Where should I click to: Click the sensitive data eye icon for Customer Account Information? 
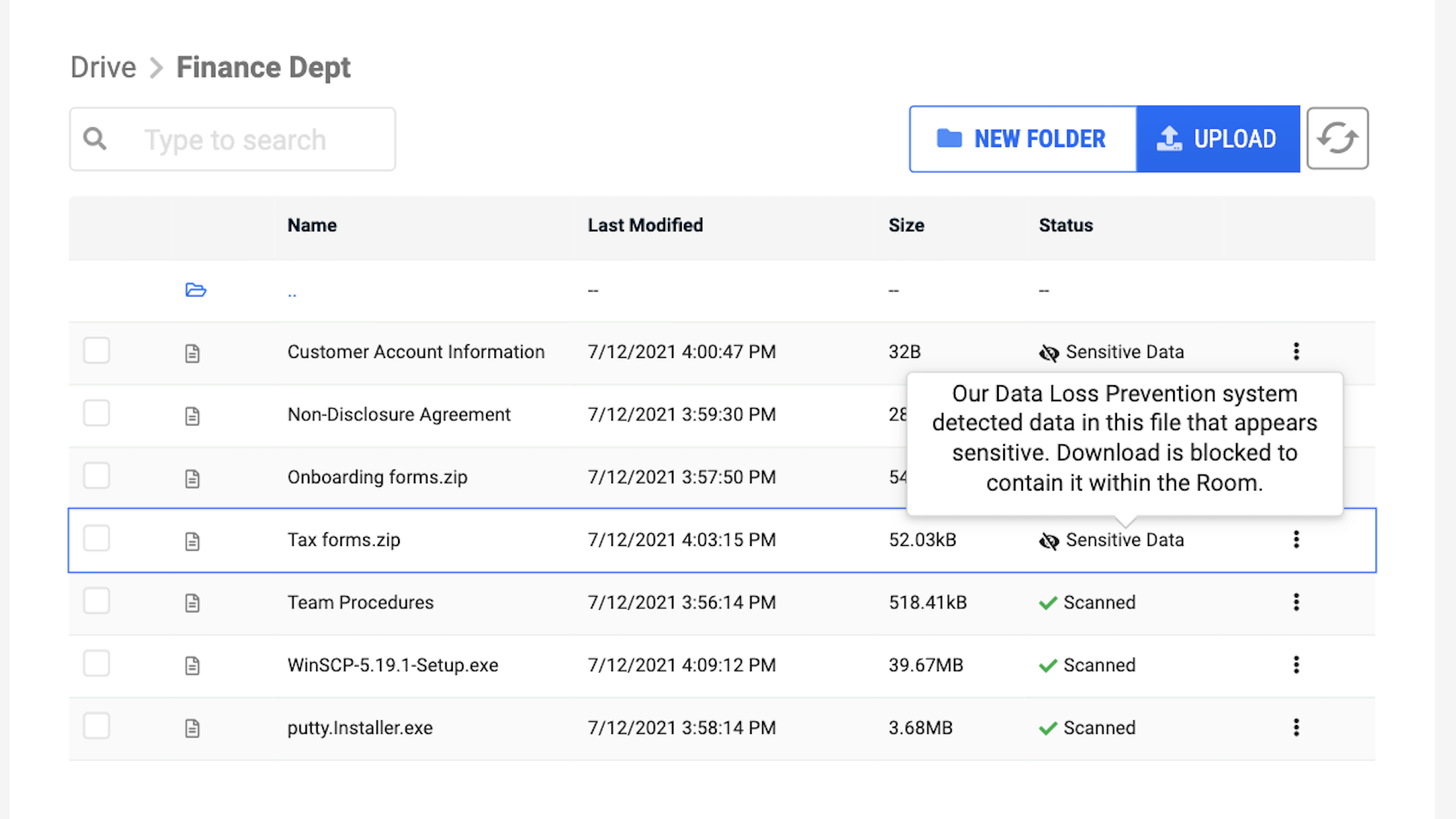coord(1049,353)
